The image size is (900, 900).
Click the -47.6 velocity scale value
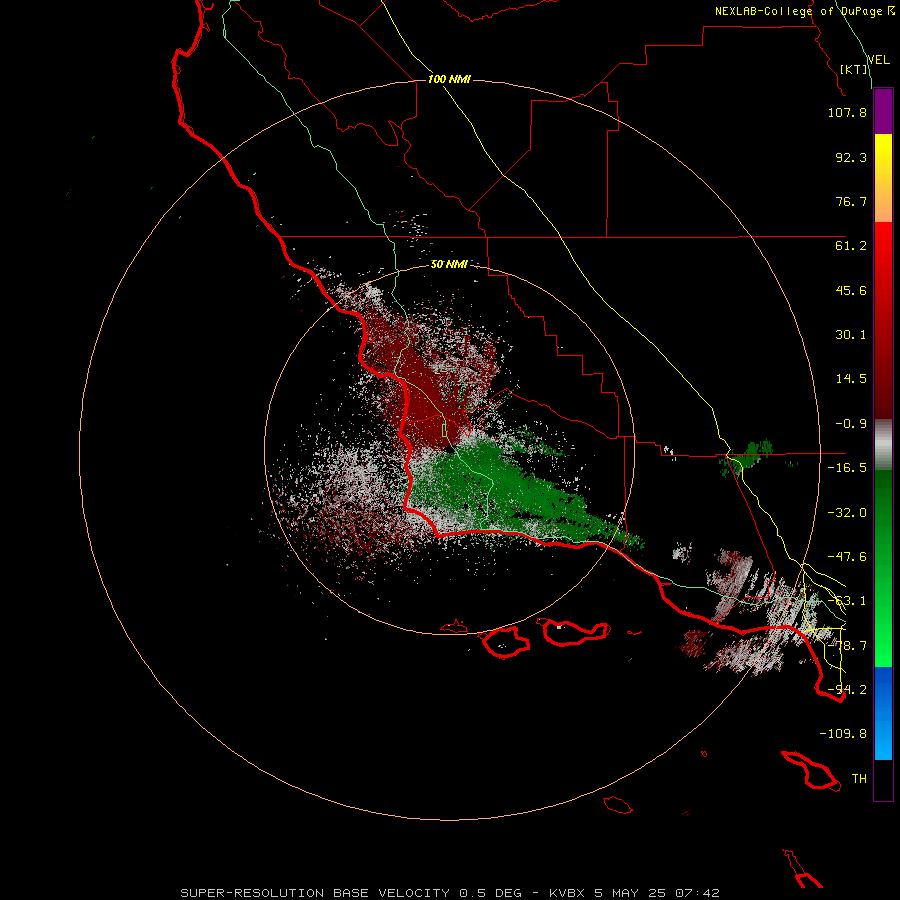847,557
